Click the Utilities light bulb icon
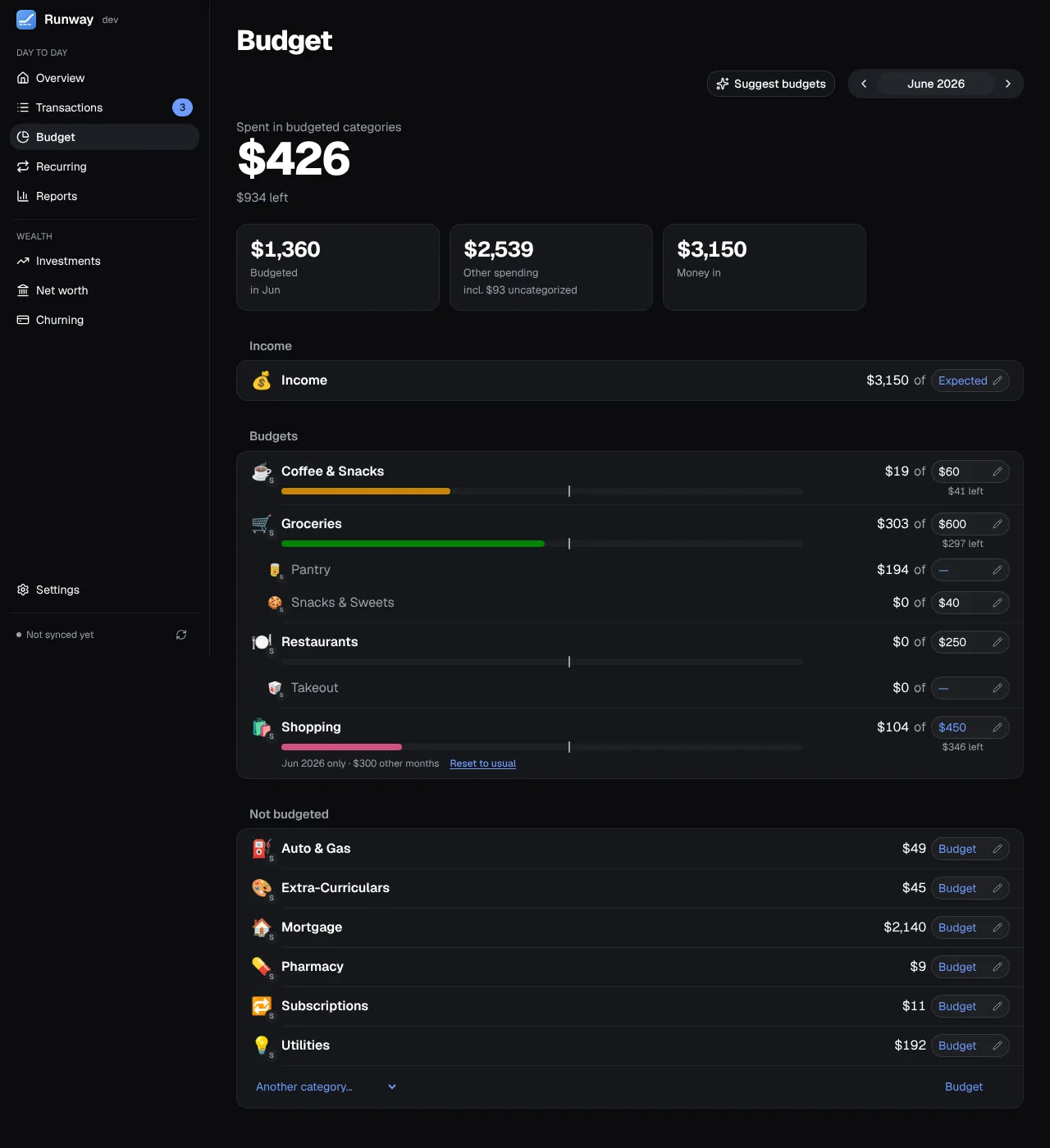The image size is (1050, 1148). coord(262,1045)
